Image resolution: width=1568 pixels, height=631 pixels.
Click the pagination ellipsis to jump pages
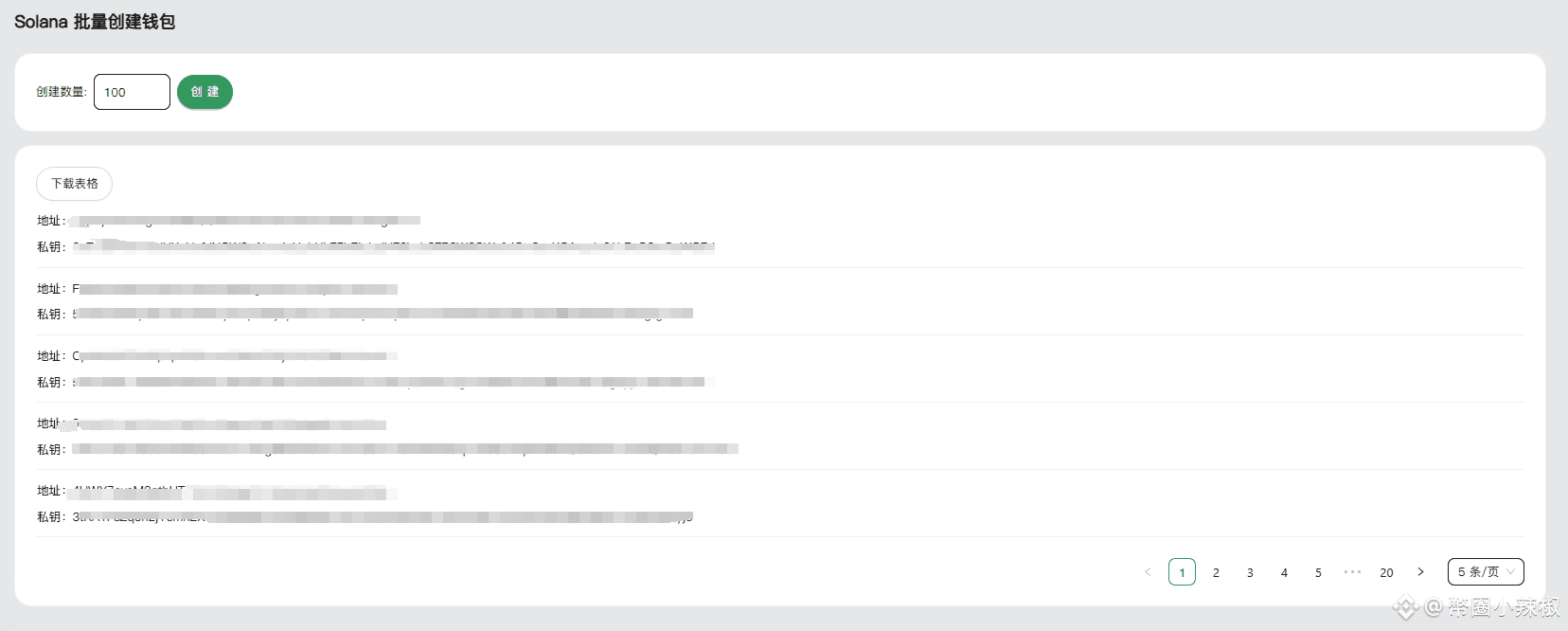[x=1352, y=572]
